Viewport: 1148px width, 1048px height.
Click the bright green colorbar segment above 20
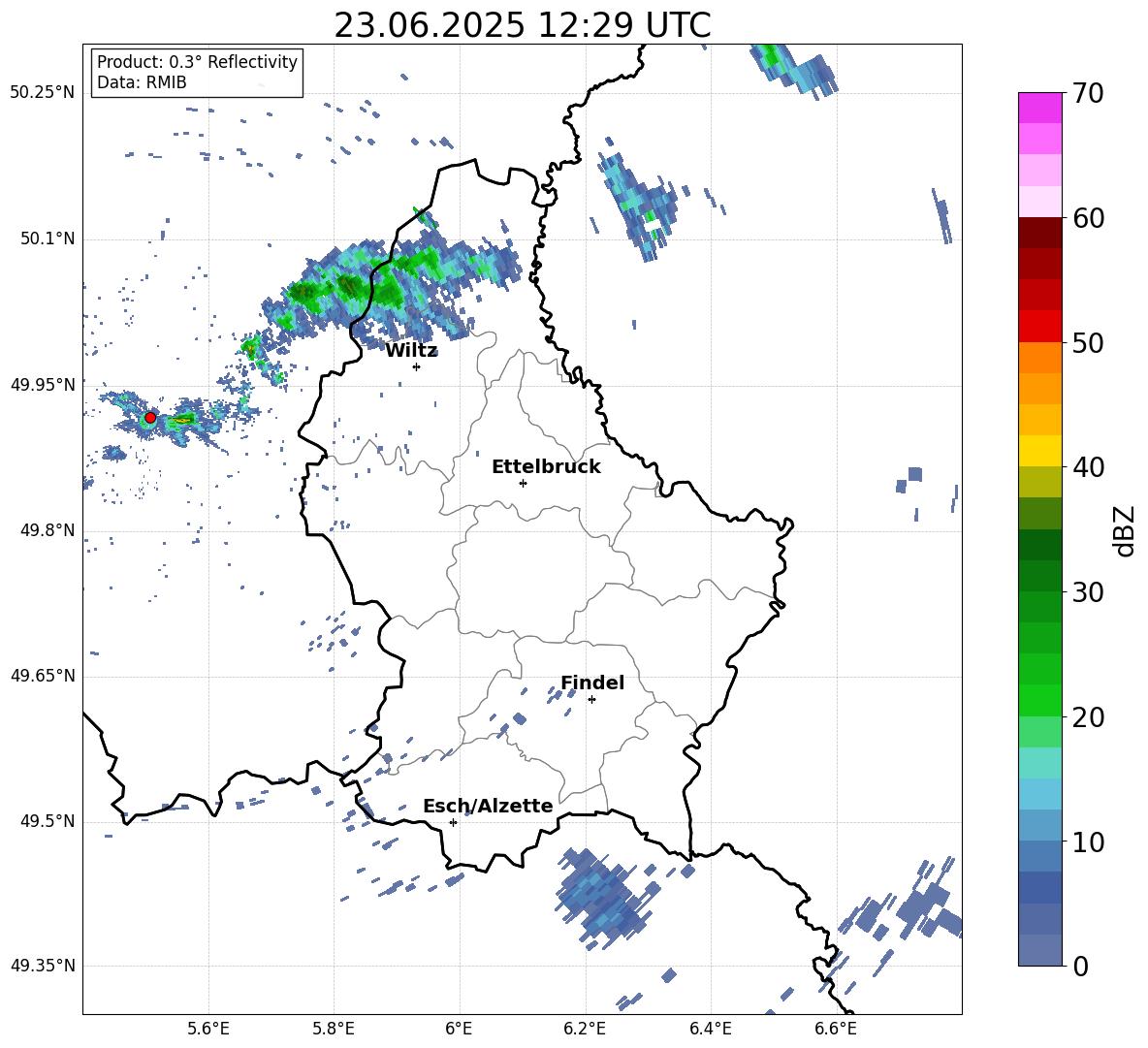[x=1039, y=700]
